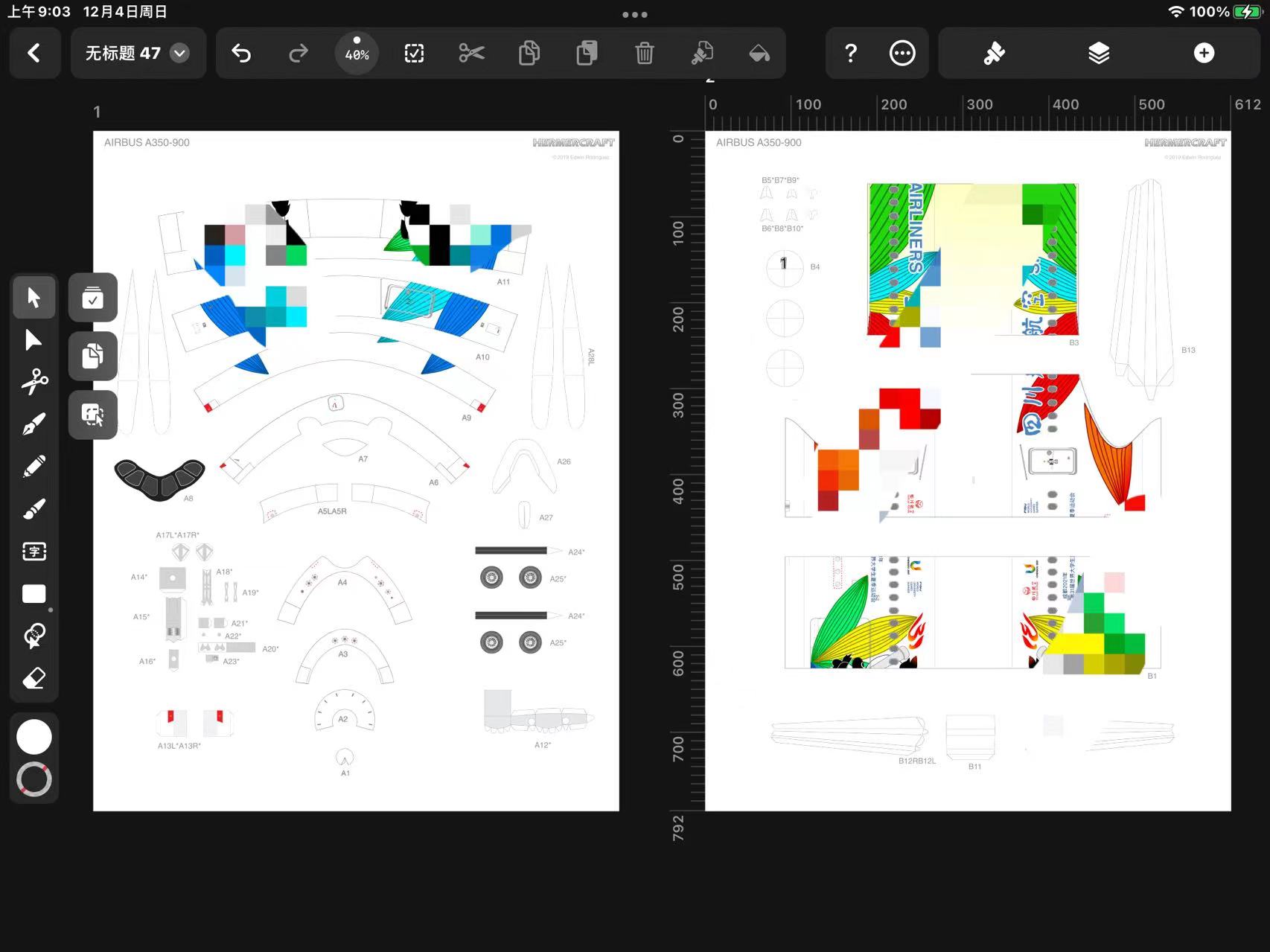Select the Text tool
This screenshot has width=1270, height=952.
[34, 552]
